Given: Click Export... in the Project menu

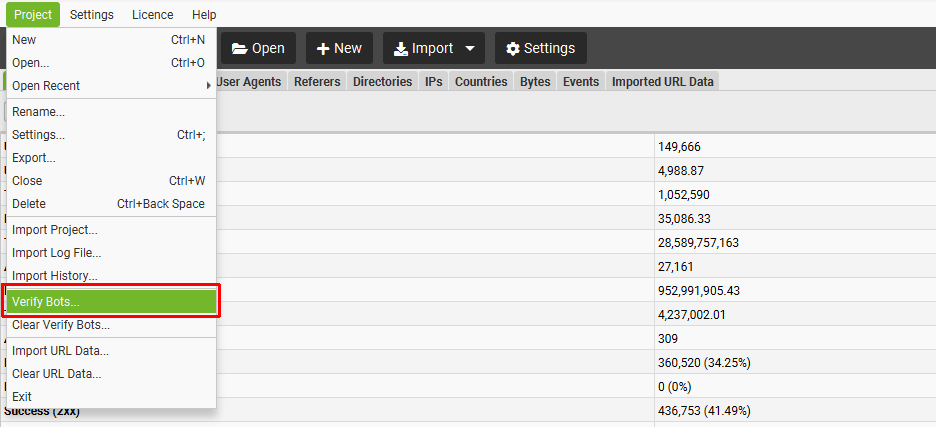Looking at the screenshot, I should (x=110, y=158).
